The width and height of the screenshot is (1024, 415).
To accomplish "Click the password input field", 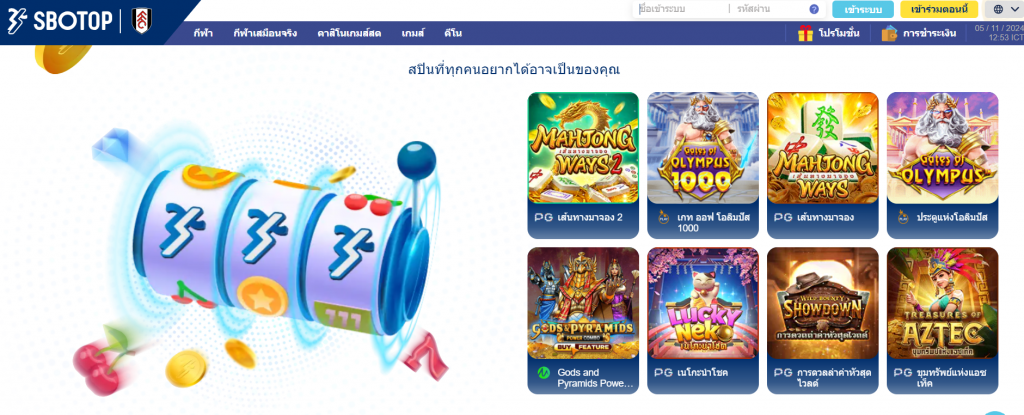I will [x=769, y=9].
